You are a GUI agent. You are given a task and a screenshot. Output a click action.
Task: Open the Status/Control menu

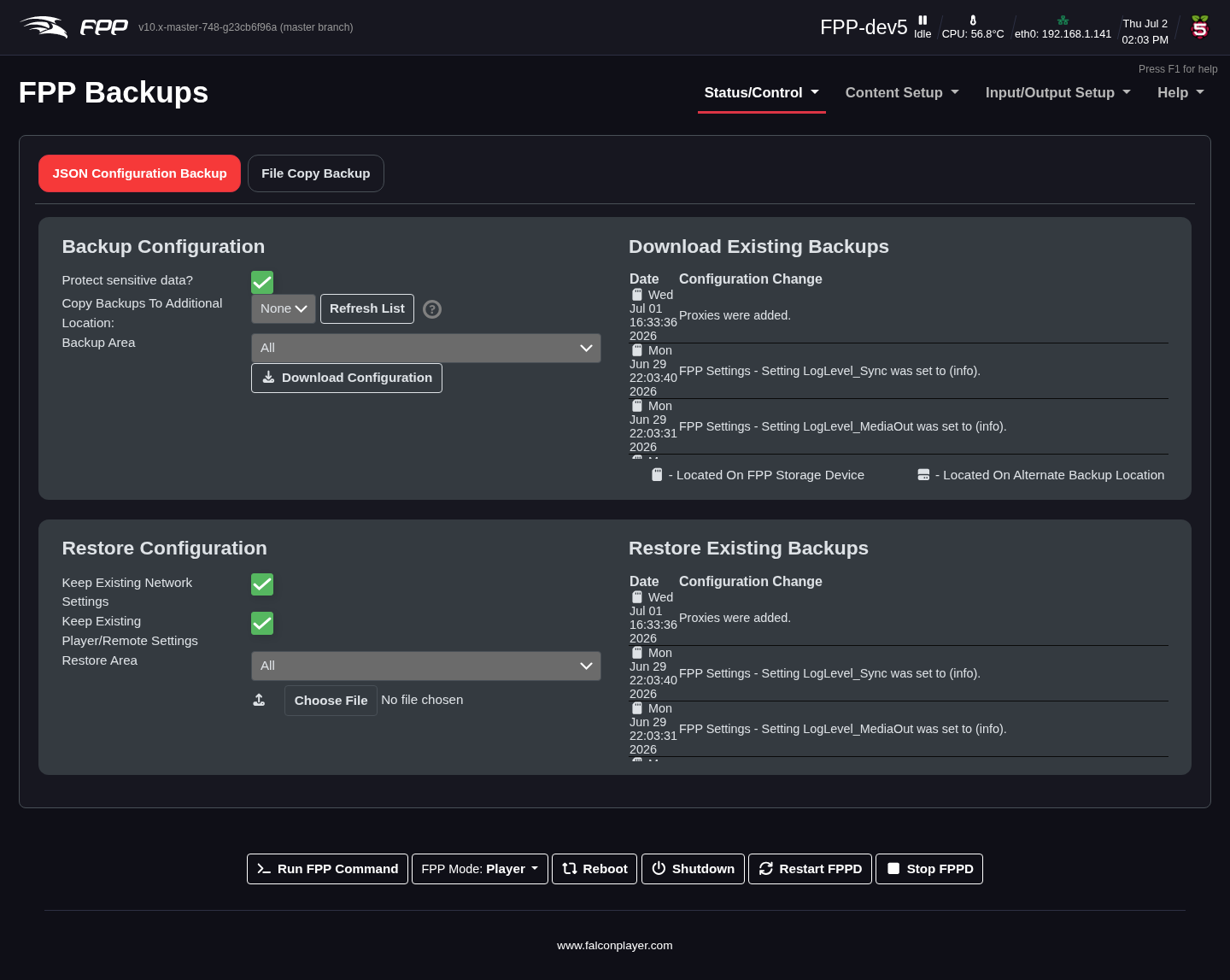(x=762, y=92)
